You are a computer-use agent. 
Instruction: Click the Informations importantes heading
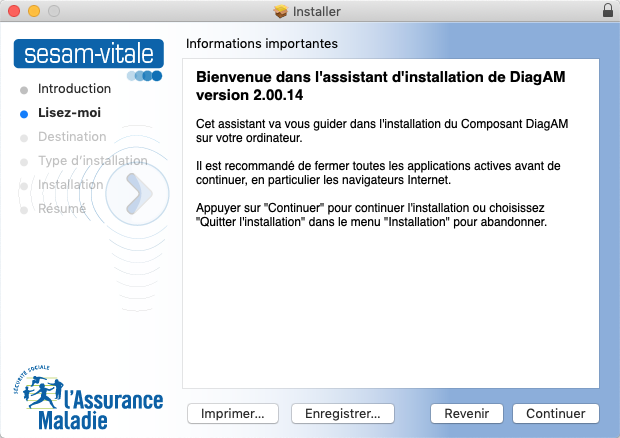(x=262, y=43)
